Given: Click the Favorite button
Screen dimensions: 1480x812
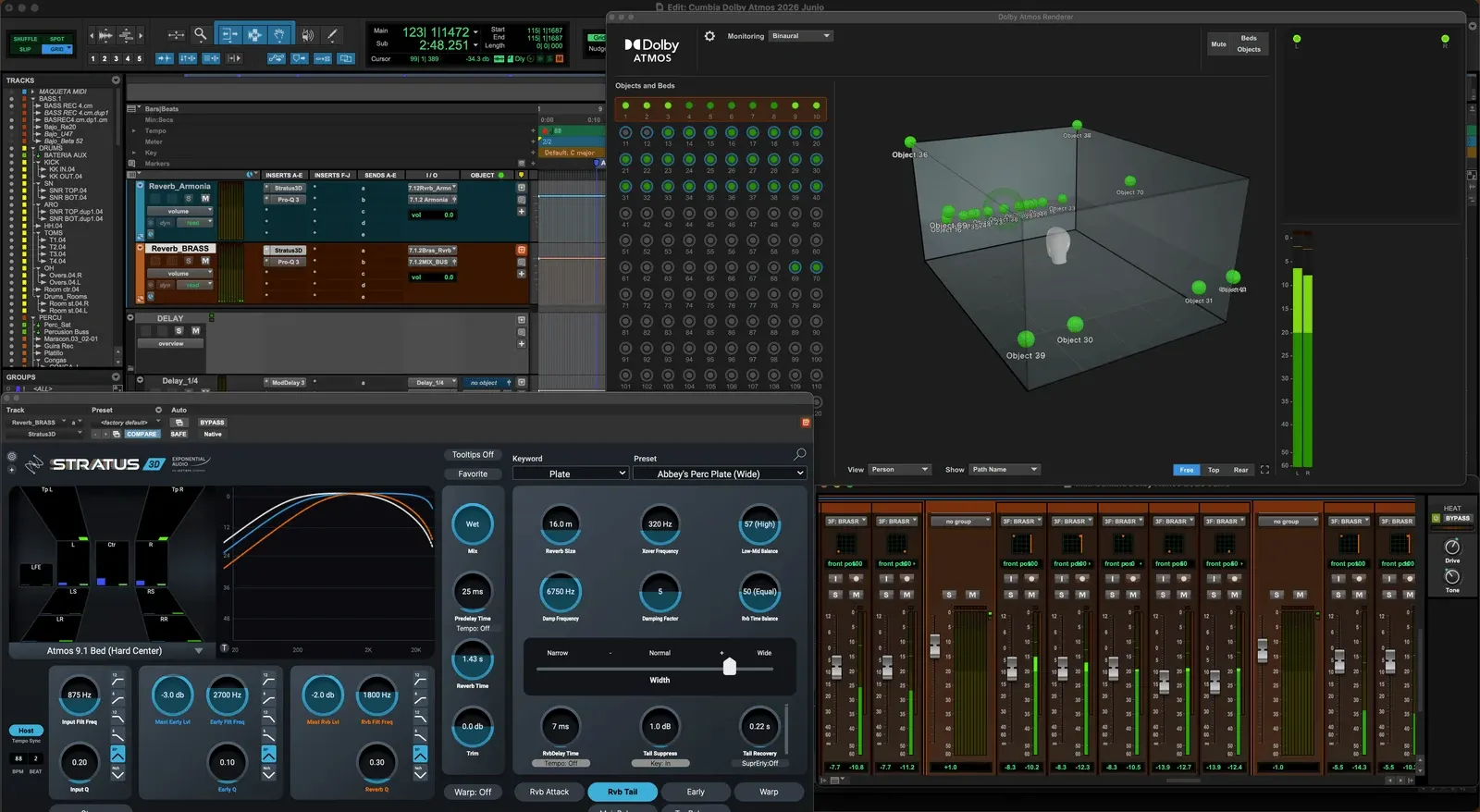Looking at the screenshot, I should click(x=473, y=474).
